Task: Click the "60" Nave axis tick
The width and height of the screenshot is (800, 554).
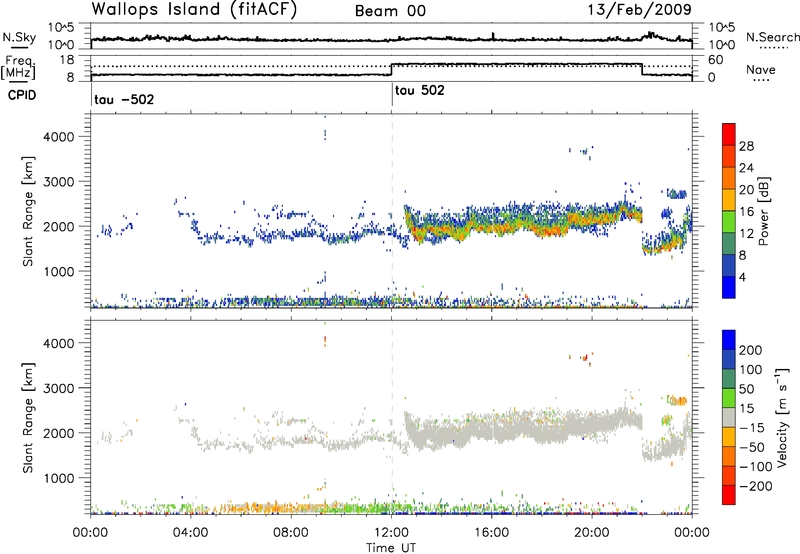Action: coord(715,60)
